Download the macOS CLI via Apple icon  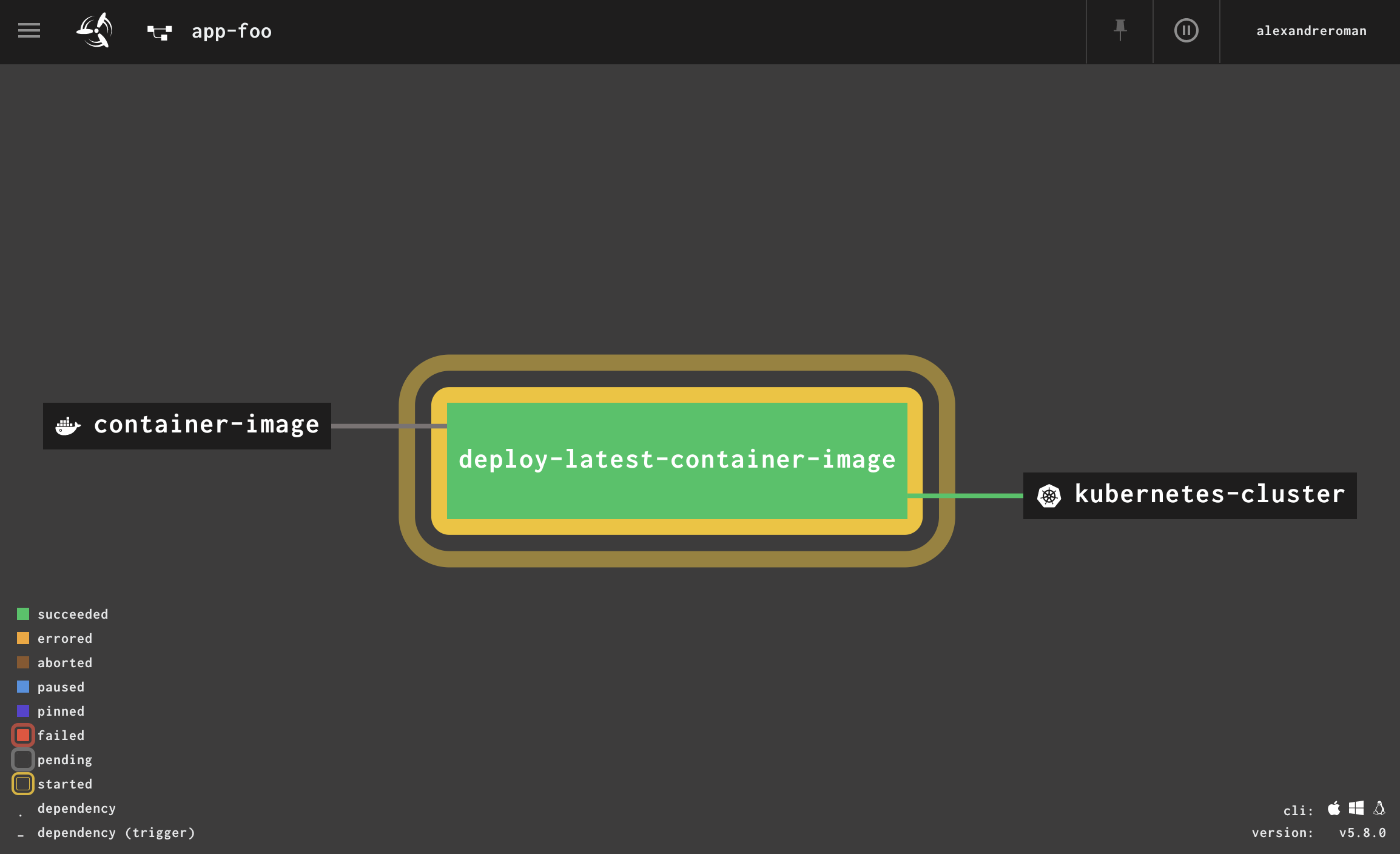point(1334,808)
